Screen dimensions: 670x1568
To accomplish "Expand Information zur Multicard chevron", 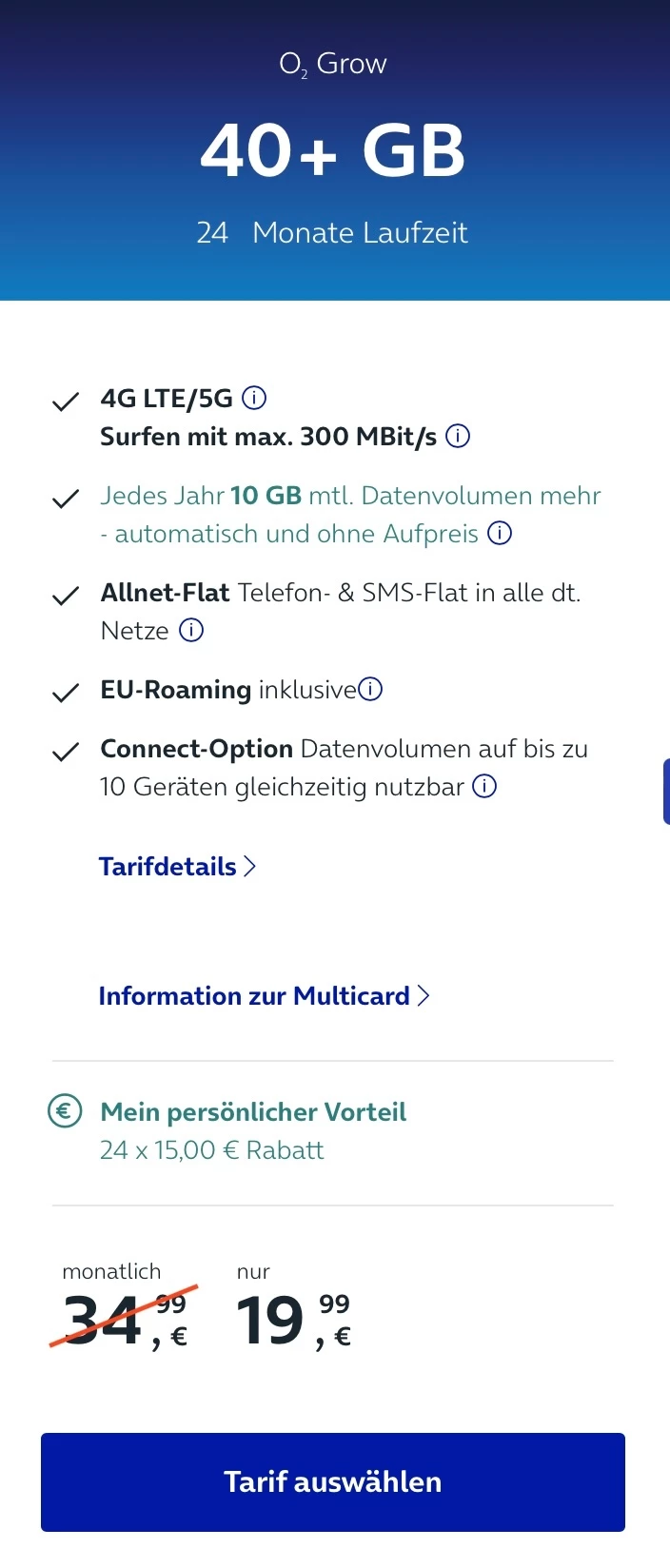I will coord(424,995).
